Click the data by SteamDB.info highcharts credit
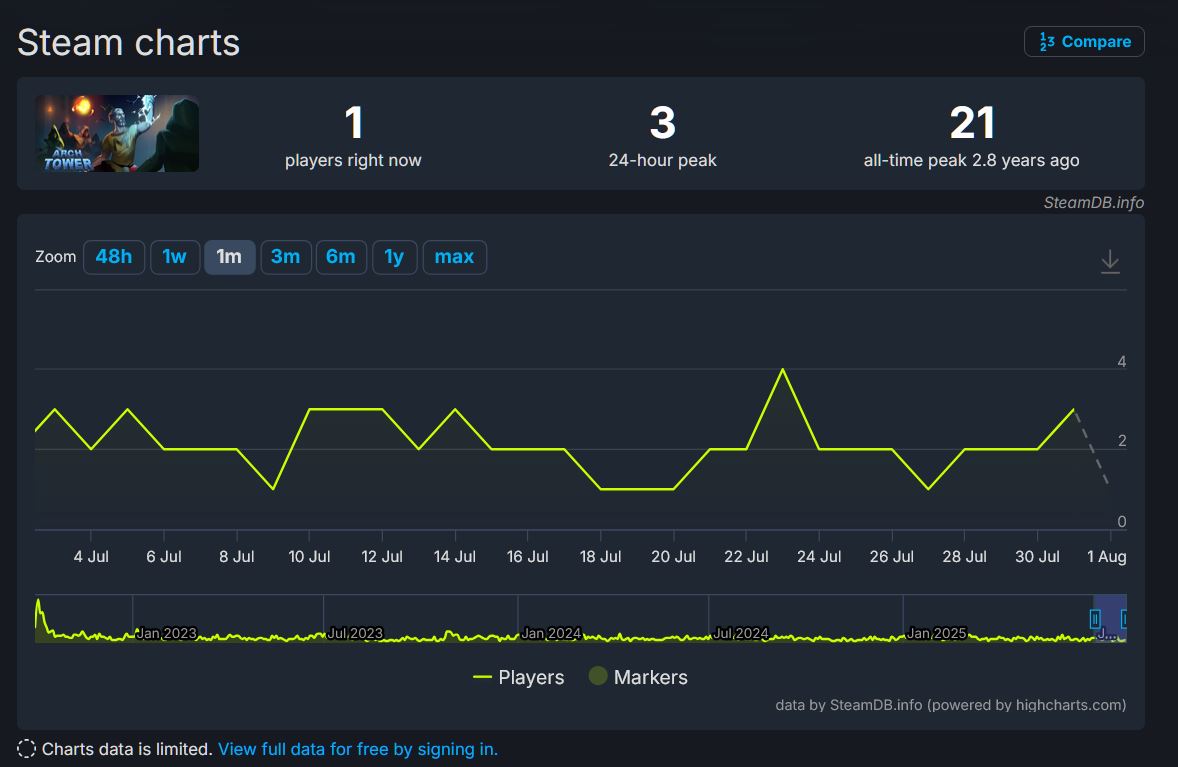Viewport: 1178px width, 767px height. pyautogui.click(x=950, y=705)
